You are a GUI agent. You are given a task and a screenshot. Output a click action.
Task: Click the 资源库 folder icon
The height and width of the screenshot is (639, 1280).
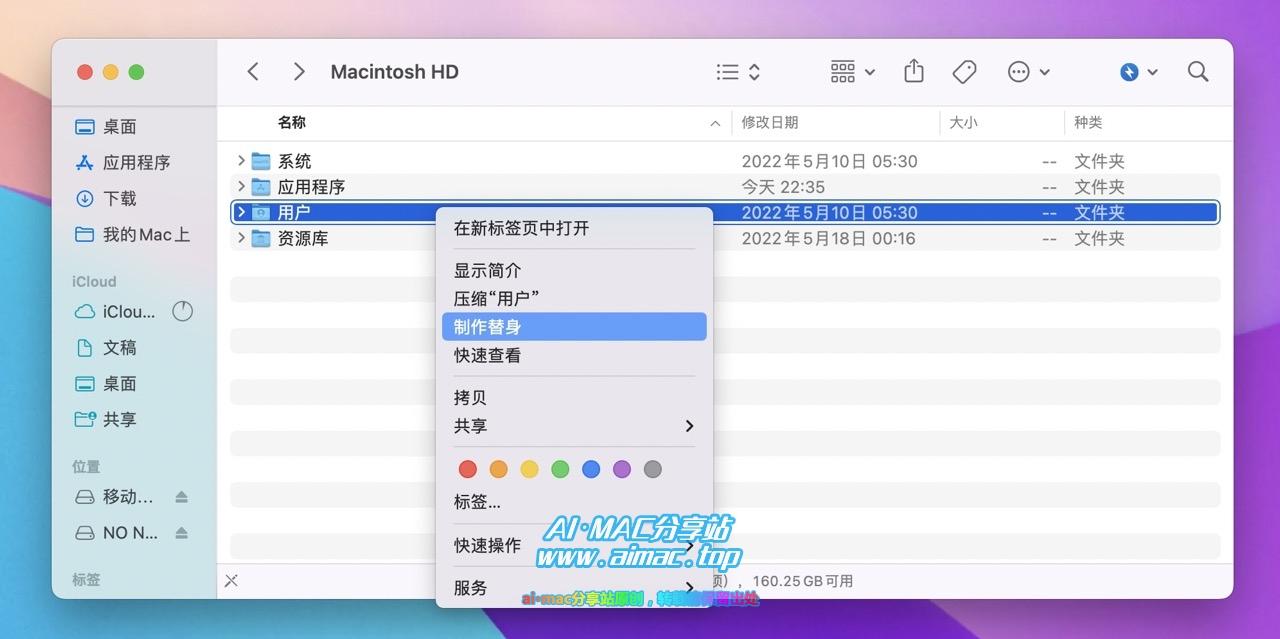pyautogui.click(x=261, y=238)
